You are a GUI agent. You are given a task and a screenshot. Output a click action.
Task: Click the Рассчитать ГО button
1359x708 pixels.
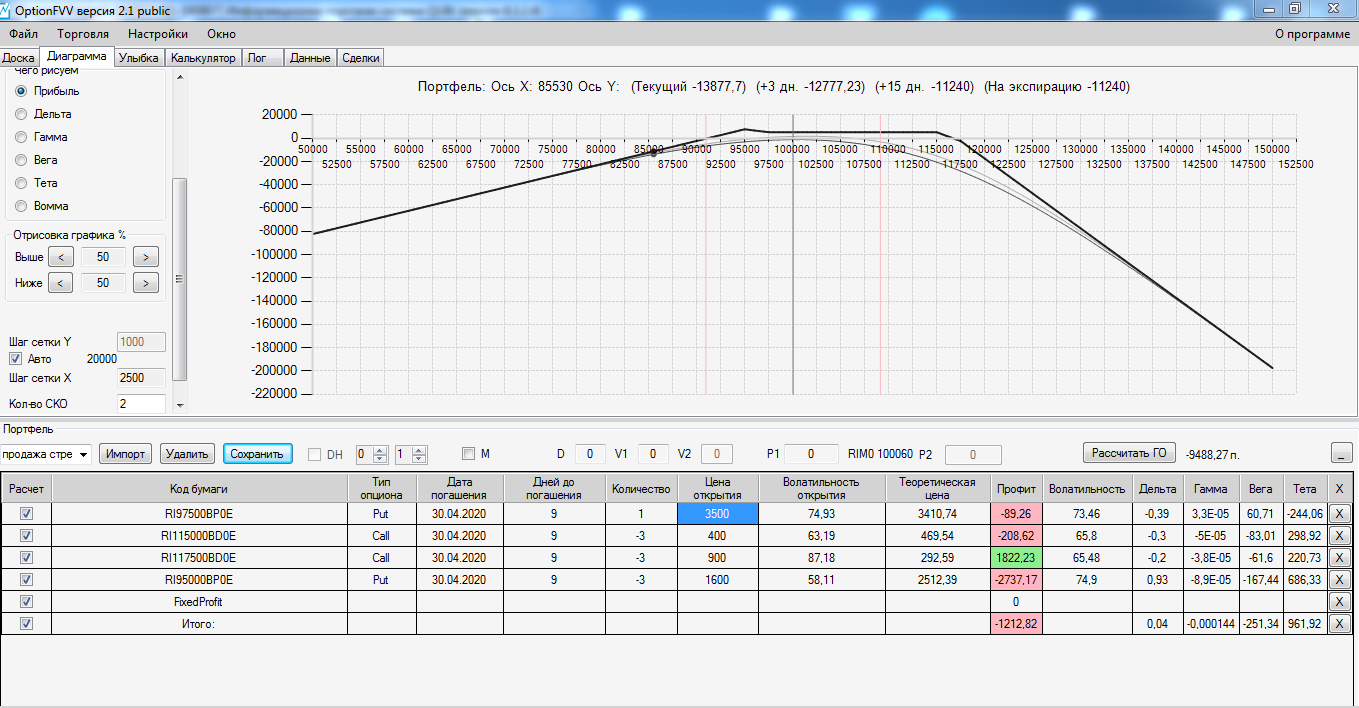pos(1129,453)
